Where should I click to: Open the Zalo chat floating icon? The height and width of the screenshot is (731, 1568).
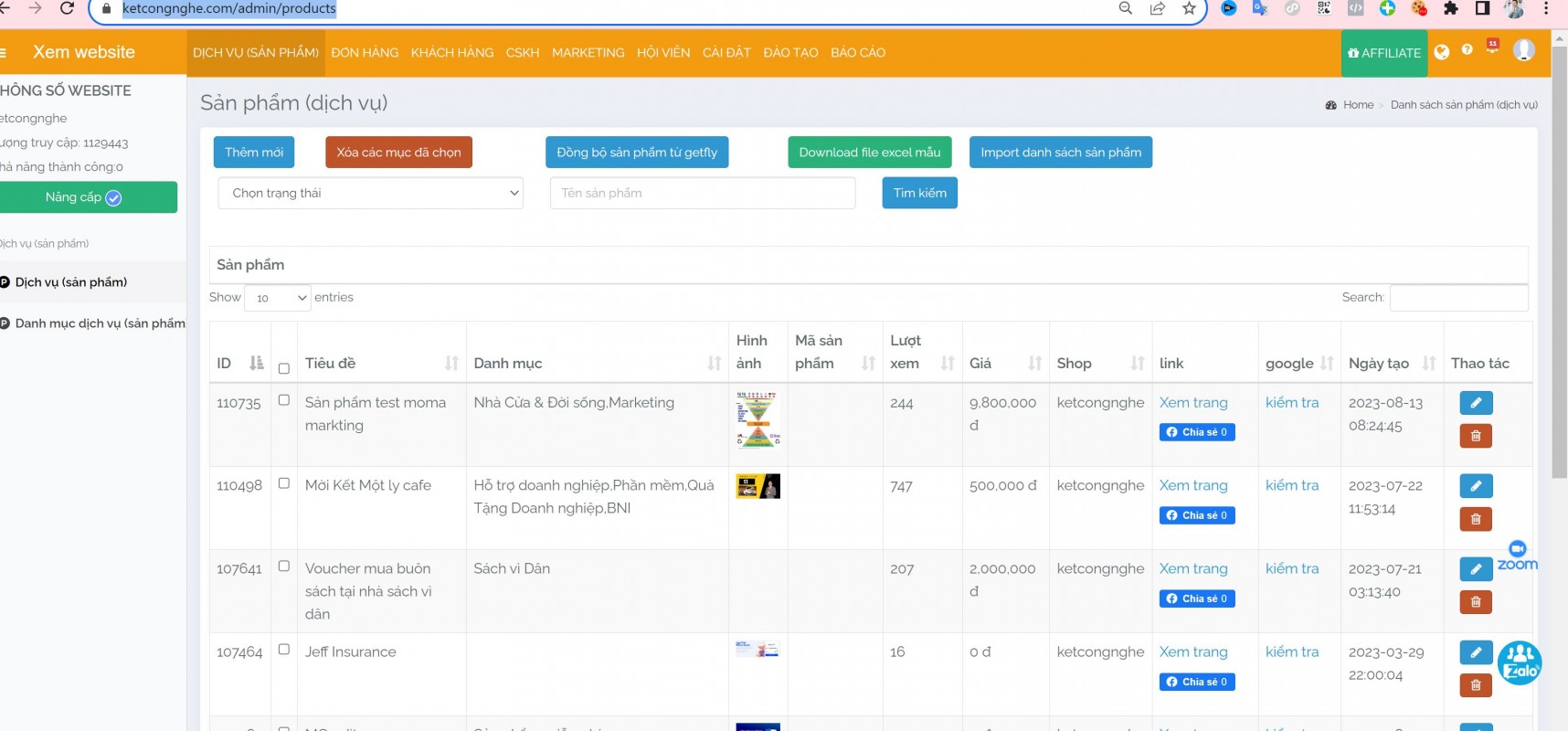[1519, 663]
